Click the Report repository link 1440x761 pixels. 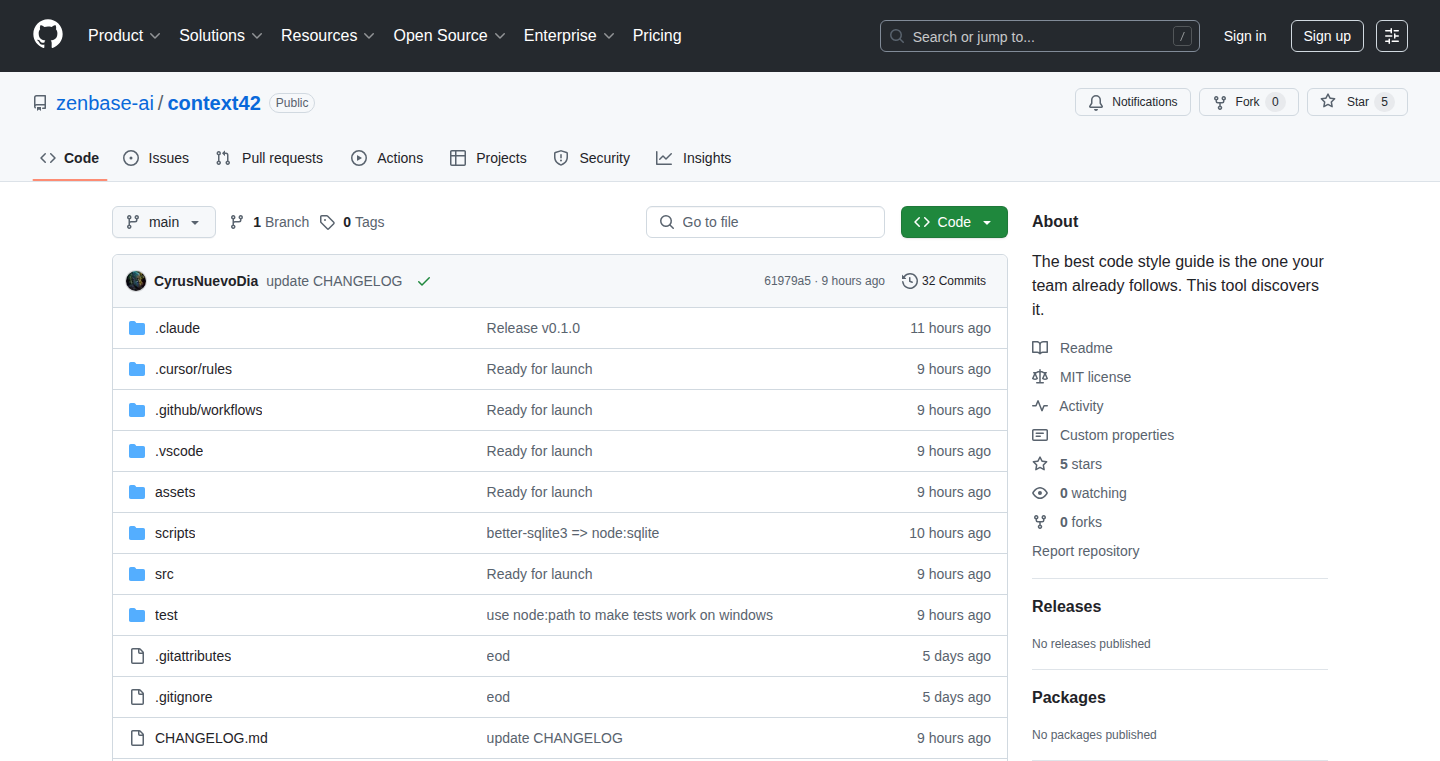(1085, 551)
